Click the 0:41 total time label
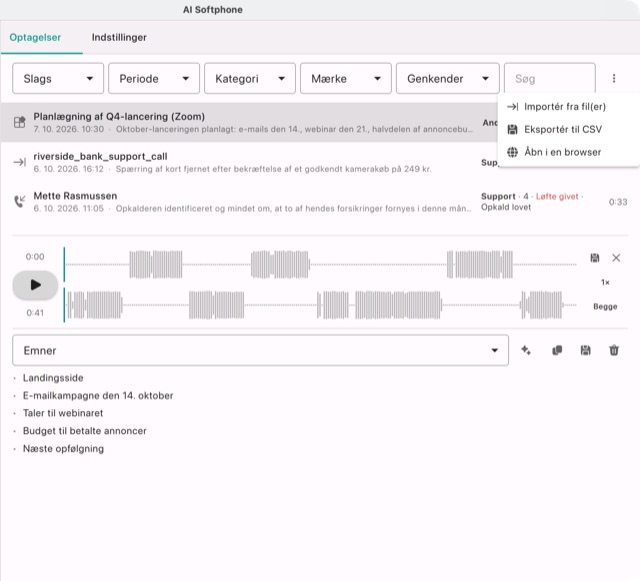 tap(35, 313)
